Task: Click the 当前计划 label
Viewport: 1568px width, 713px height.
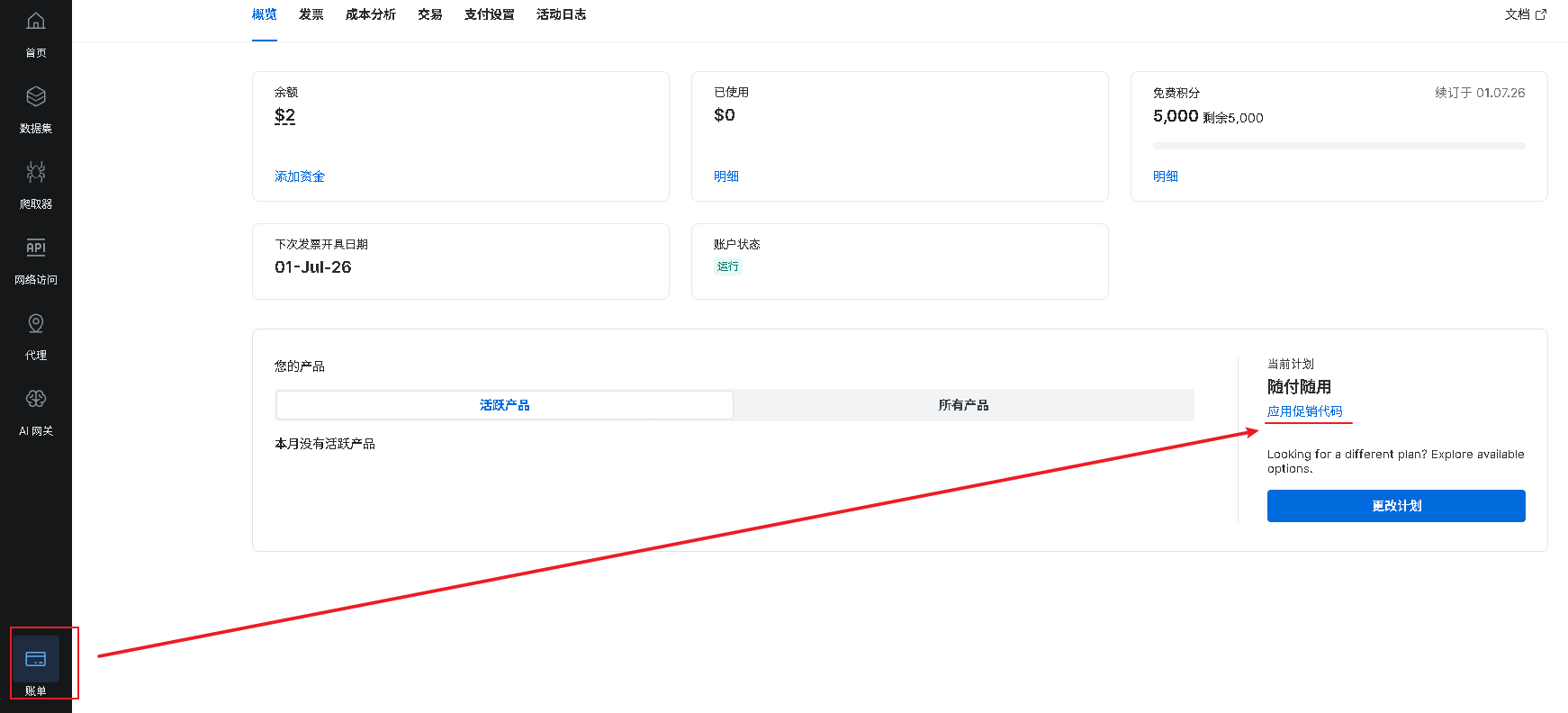Action: coord(1291,365)
